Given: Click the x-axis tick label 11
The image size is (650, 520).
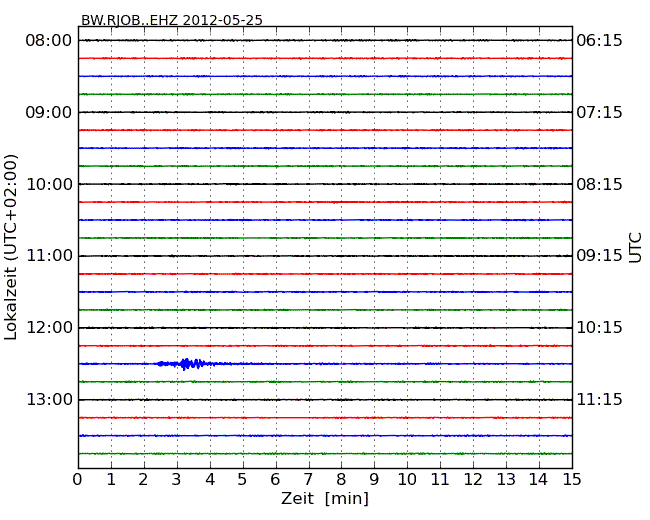Looking at the screenshot, I should tap(440, 479).
